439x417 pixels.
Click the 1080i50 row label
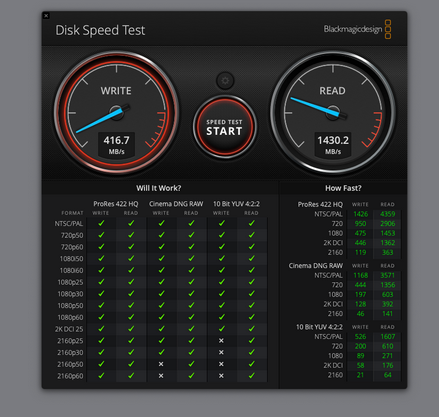(x=71, y=259)
